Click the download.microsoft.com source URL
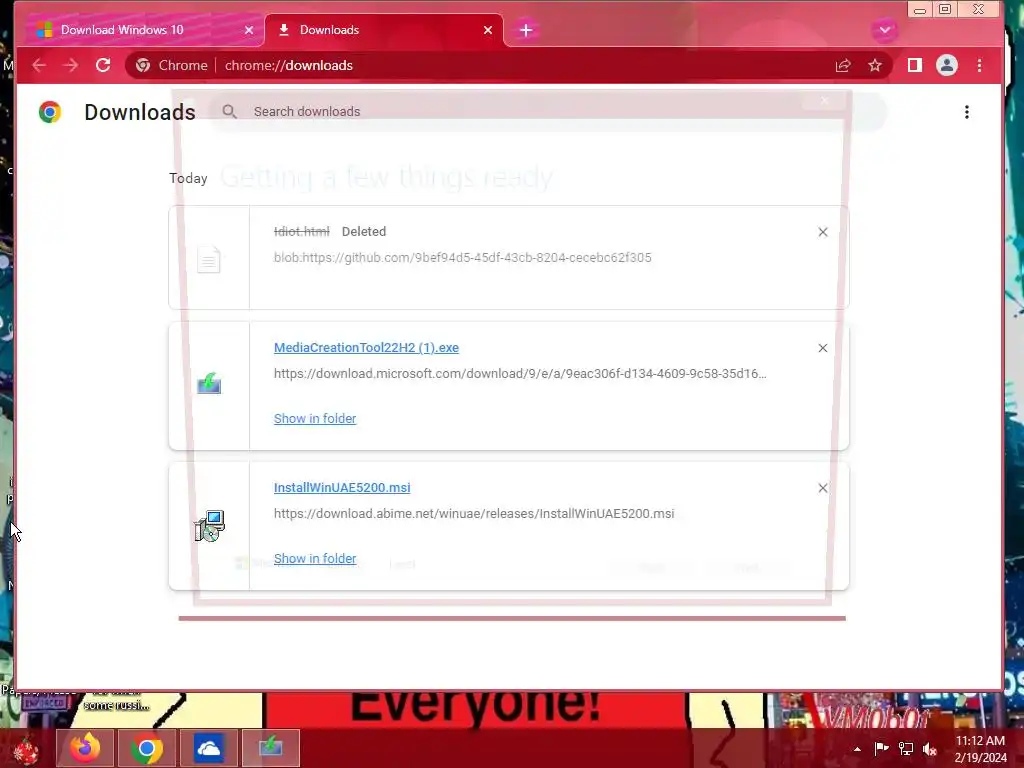The width and height of the screenshot is (1024, 768). [520, 374]
